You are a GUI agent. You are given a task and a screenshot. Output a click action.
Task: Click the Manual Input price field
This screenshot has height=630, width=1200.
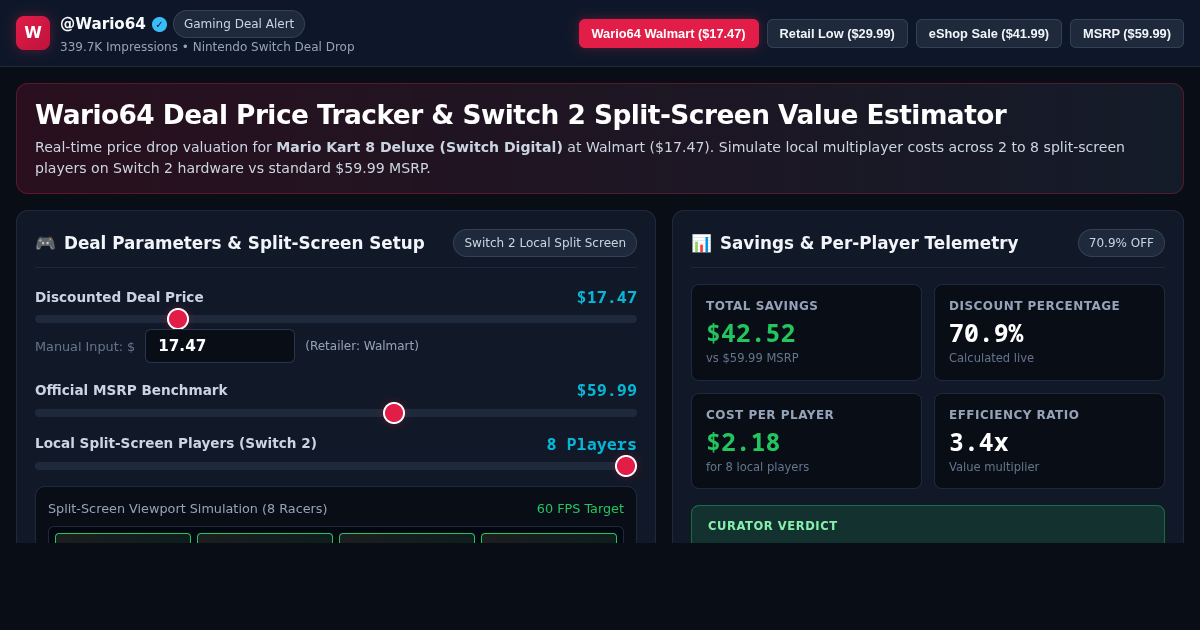coord(220,346)
